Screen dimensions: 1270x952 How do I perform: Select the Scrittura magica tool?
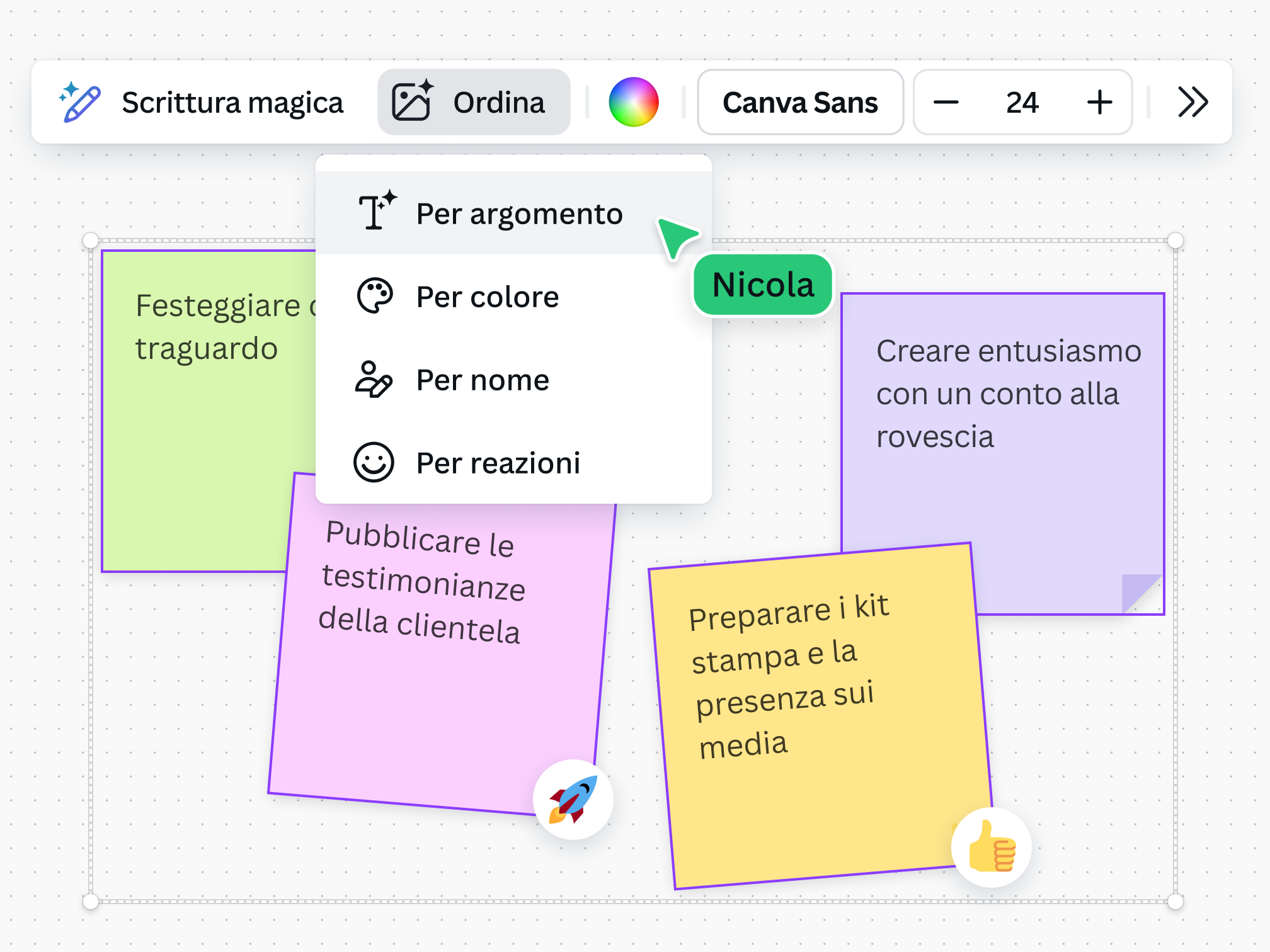click(x=202, y=102)
